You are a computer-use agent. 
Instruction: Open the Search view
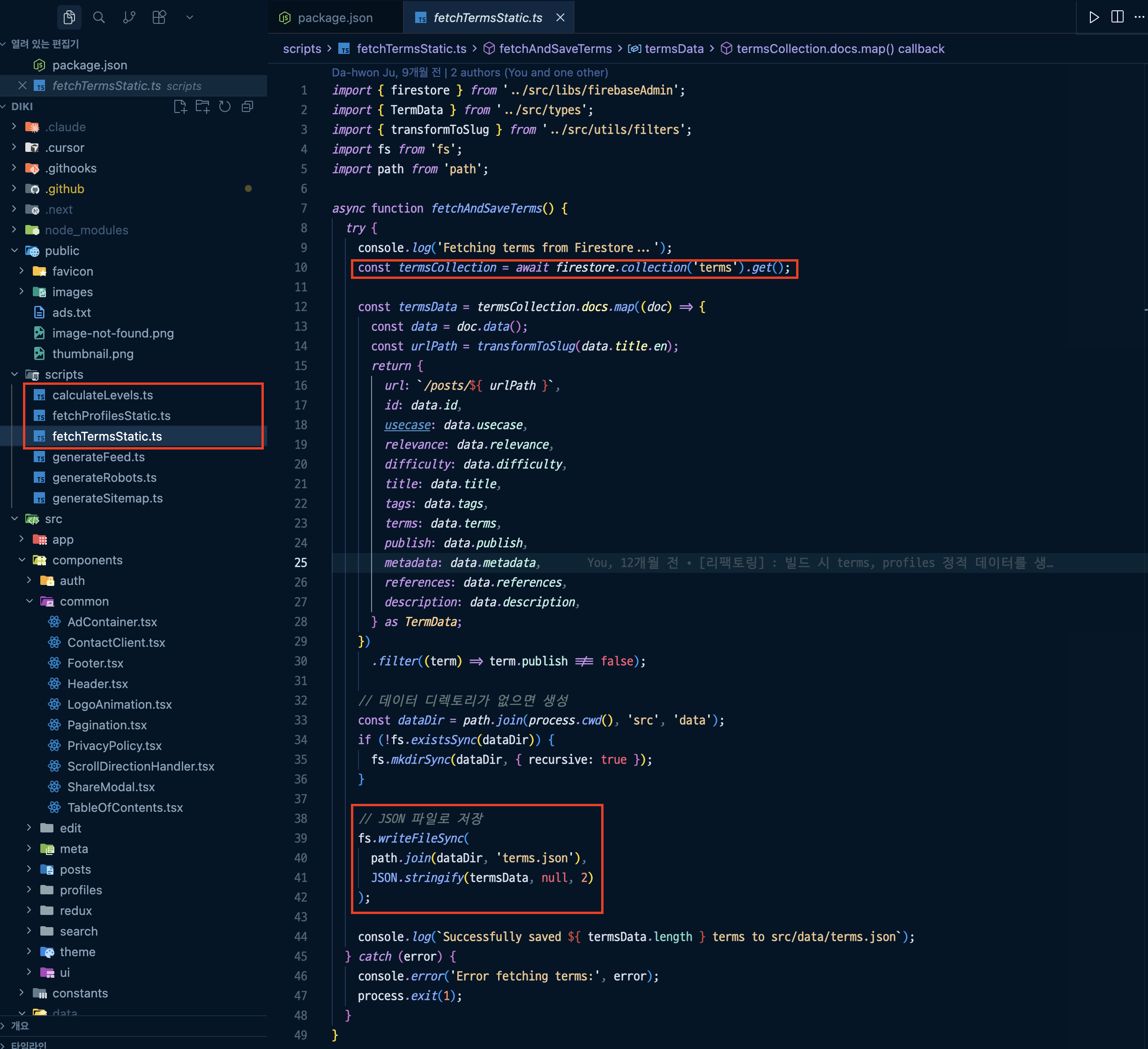click(x=99, y=17)
